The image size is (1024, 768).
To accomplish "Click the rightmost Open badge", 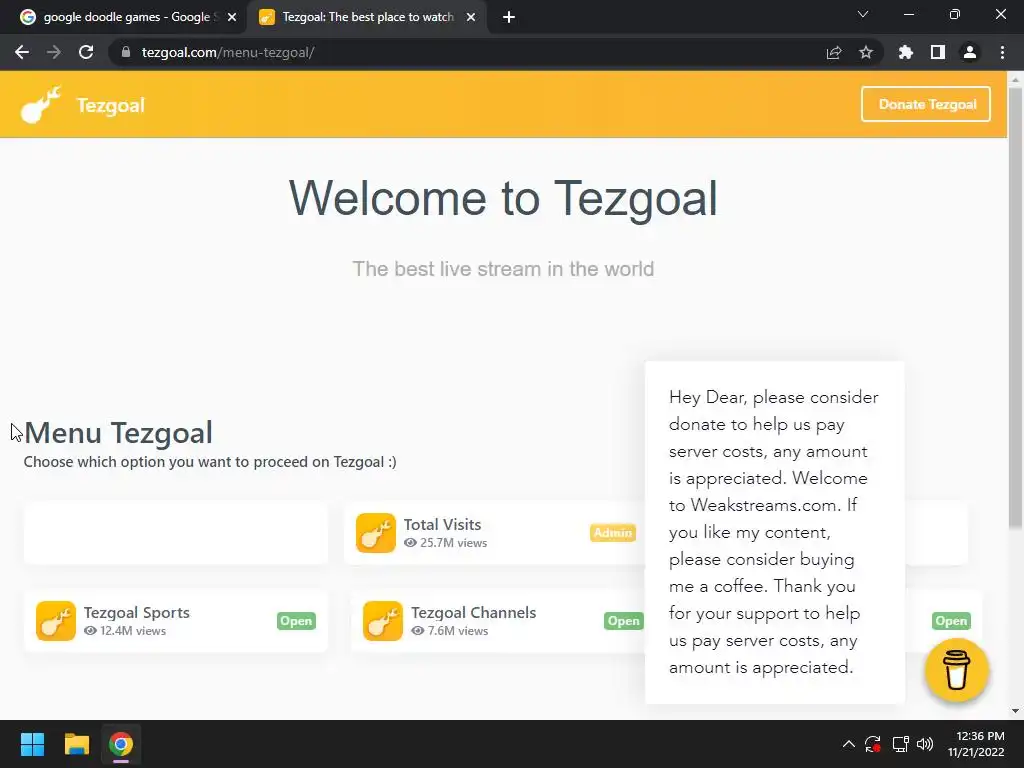I will (951, 621).
